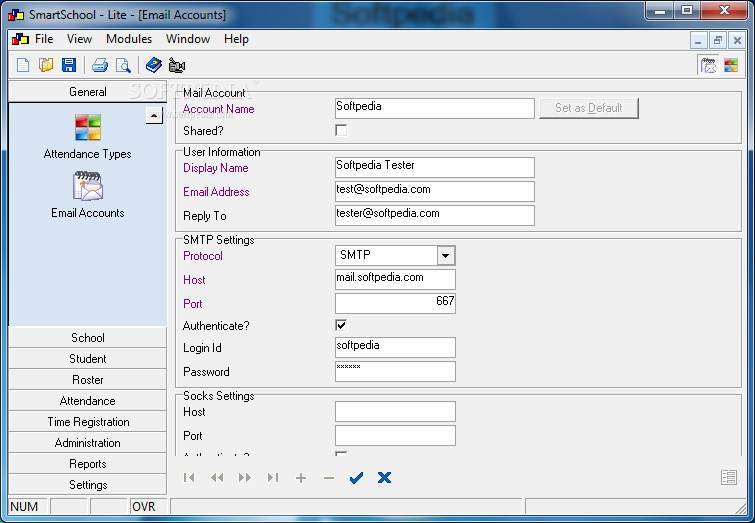The width and height of the screenshot is (755, 523).
Task: Delete record with minus icon
Action: click(x=329, y=477)
